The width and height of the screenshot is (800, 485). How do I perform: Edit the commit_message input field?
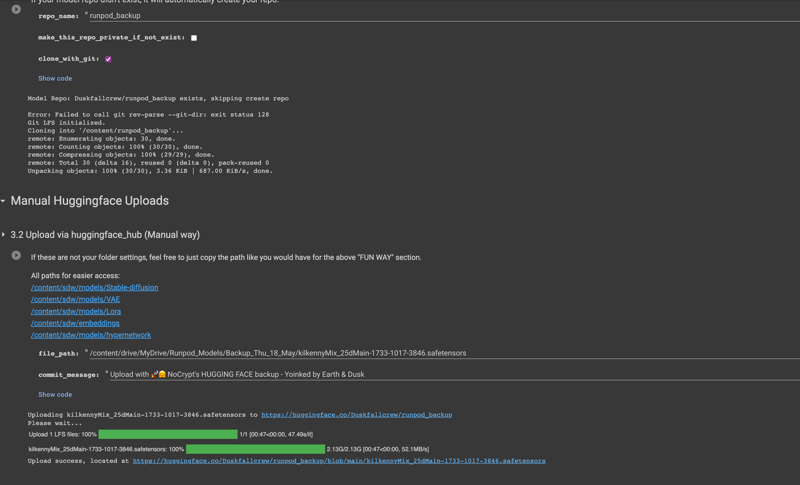point(454,375)
